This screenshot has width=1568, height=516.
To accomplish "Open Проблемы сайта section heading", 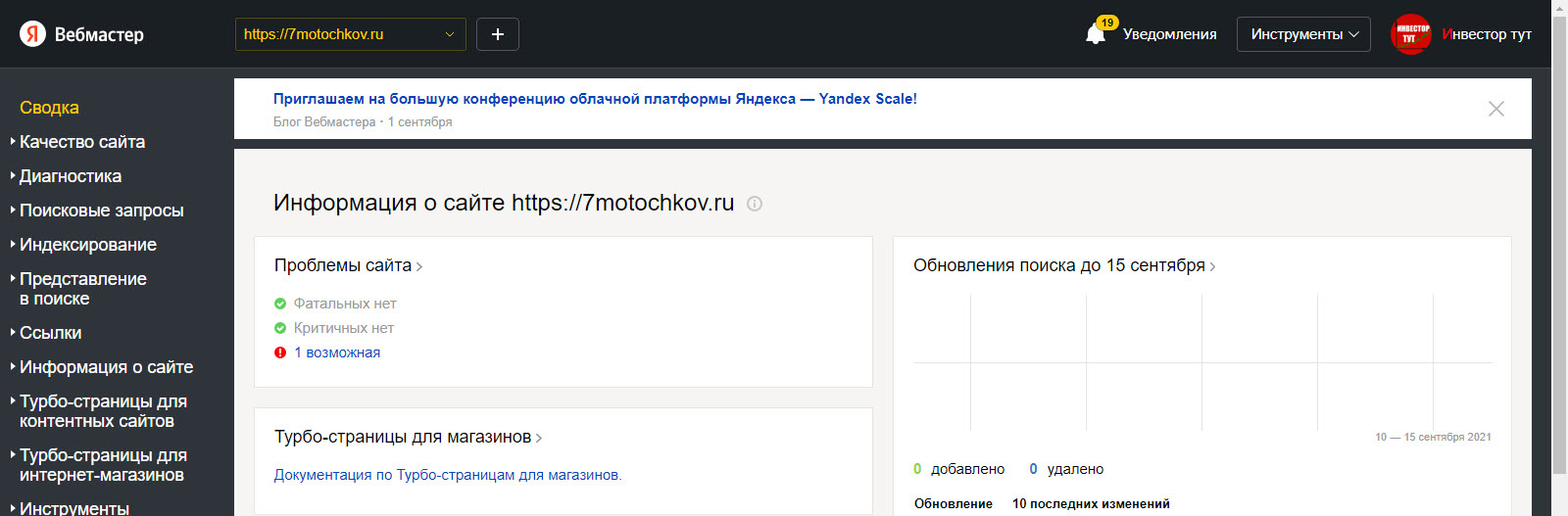I will pyautogui.click(x=348, y=265).
